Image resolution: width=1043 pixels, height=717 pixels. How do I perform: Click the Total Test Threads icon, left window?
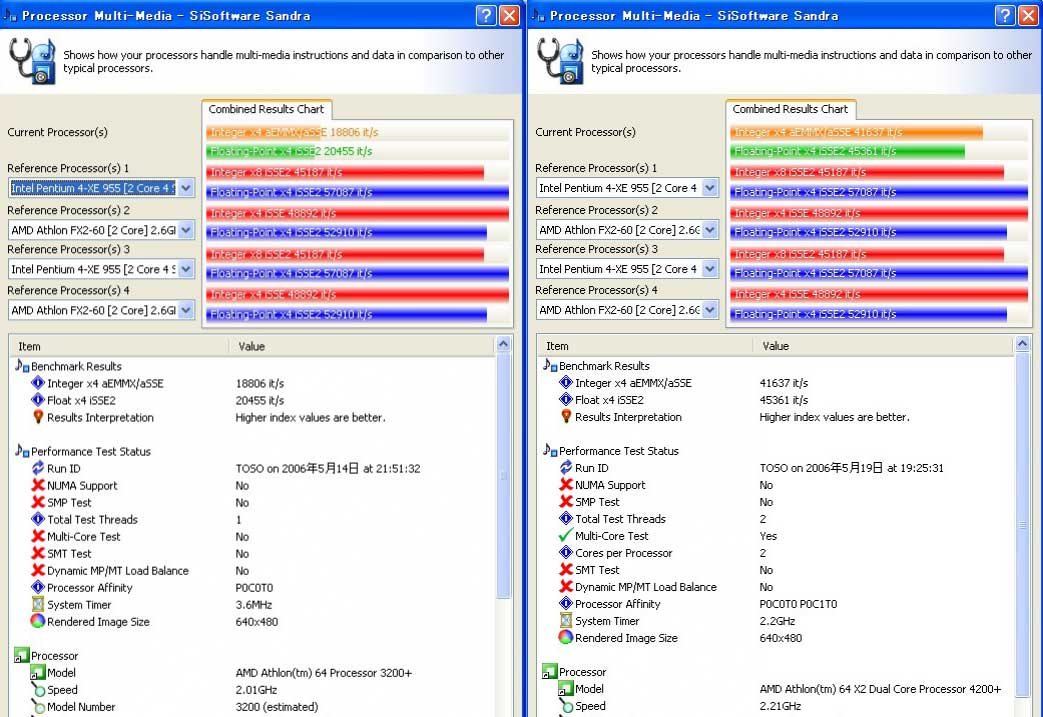(x=38, y=519)
